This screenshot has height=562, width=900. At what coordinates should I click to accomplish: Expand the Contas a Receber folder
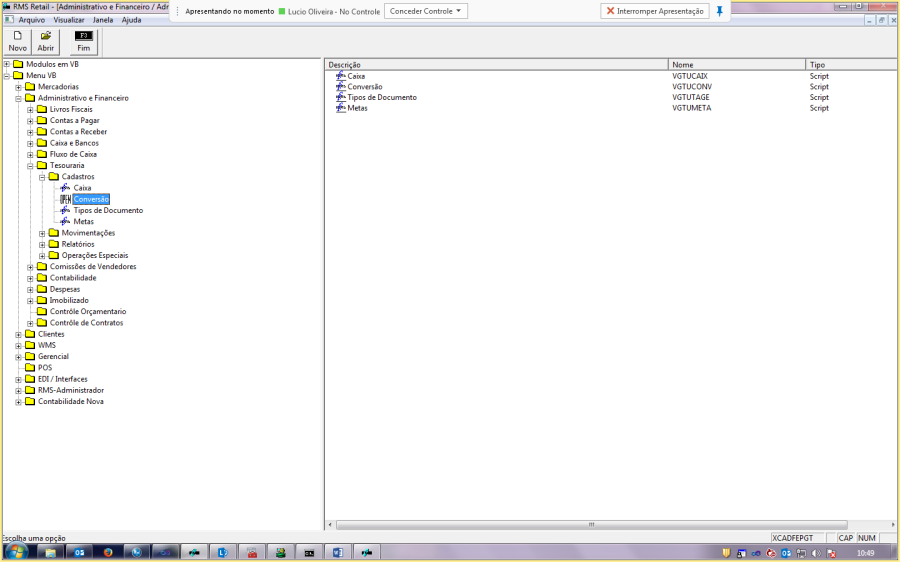point(30,132)
